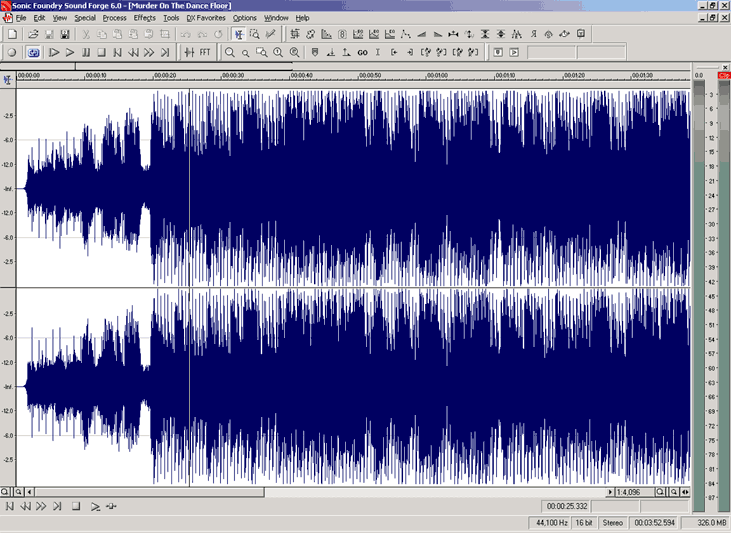Click the Stereo channels status field
Image resolution: width=731 pixels, height=533 pixels.
612,523
